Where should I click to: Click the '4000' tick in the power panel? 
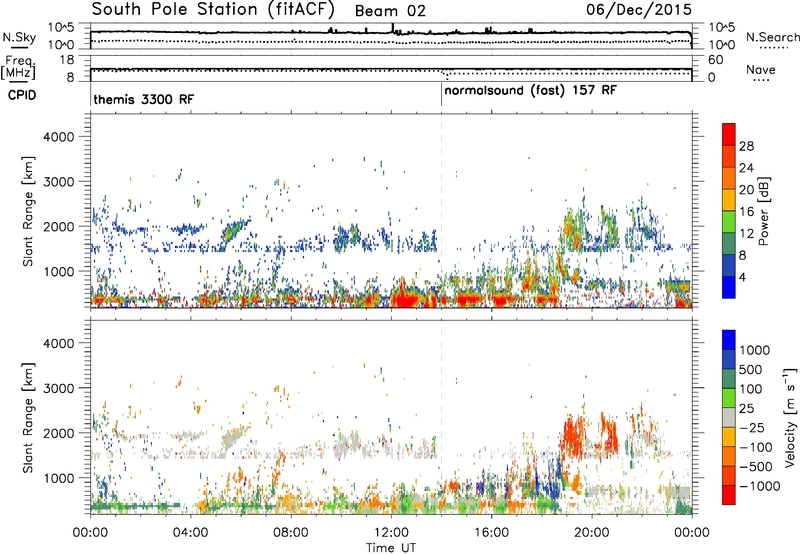click(59, 137)
